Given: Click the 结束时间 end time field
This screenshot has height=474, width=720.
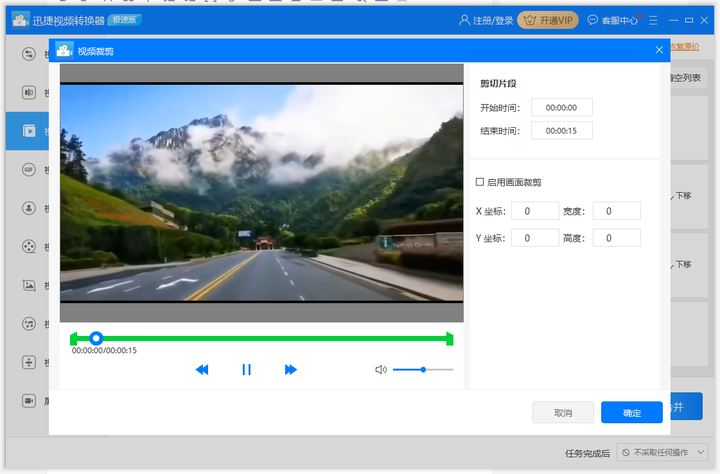Looking at the screenshot, I should [x=562, y=130].
